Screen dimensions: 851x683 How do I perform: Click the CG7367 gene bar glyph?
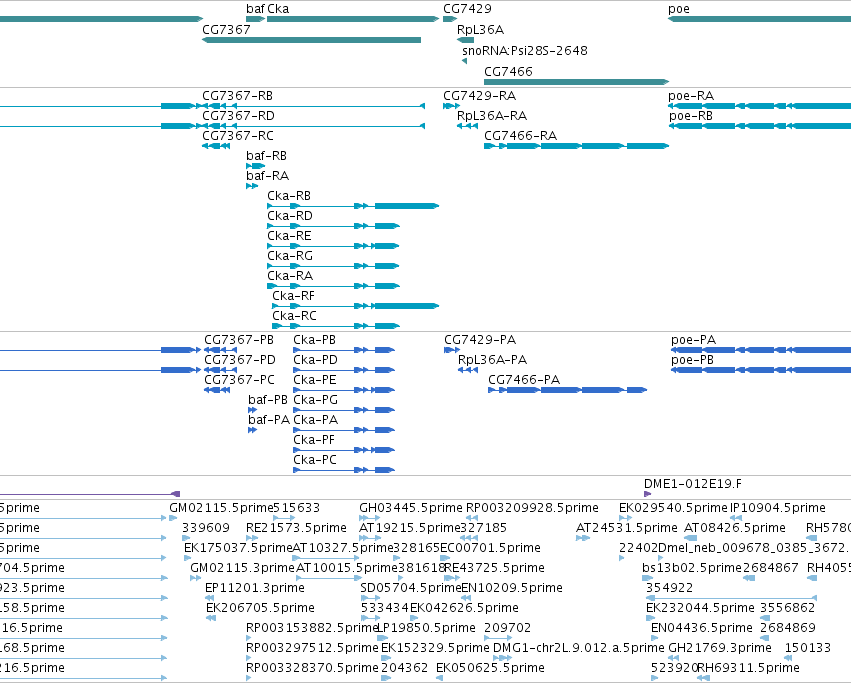[x=312, y=40]
